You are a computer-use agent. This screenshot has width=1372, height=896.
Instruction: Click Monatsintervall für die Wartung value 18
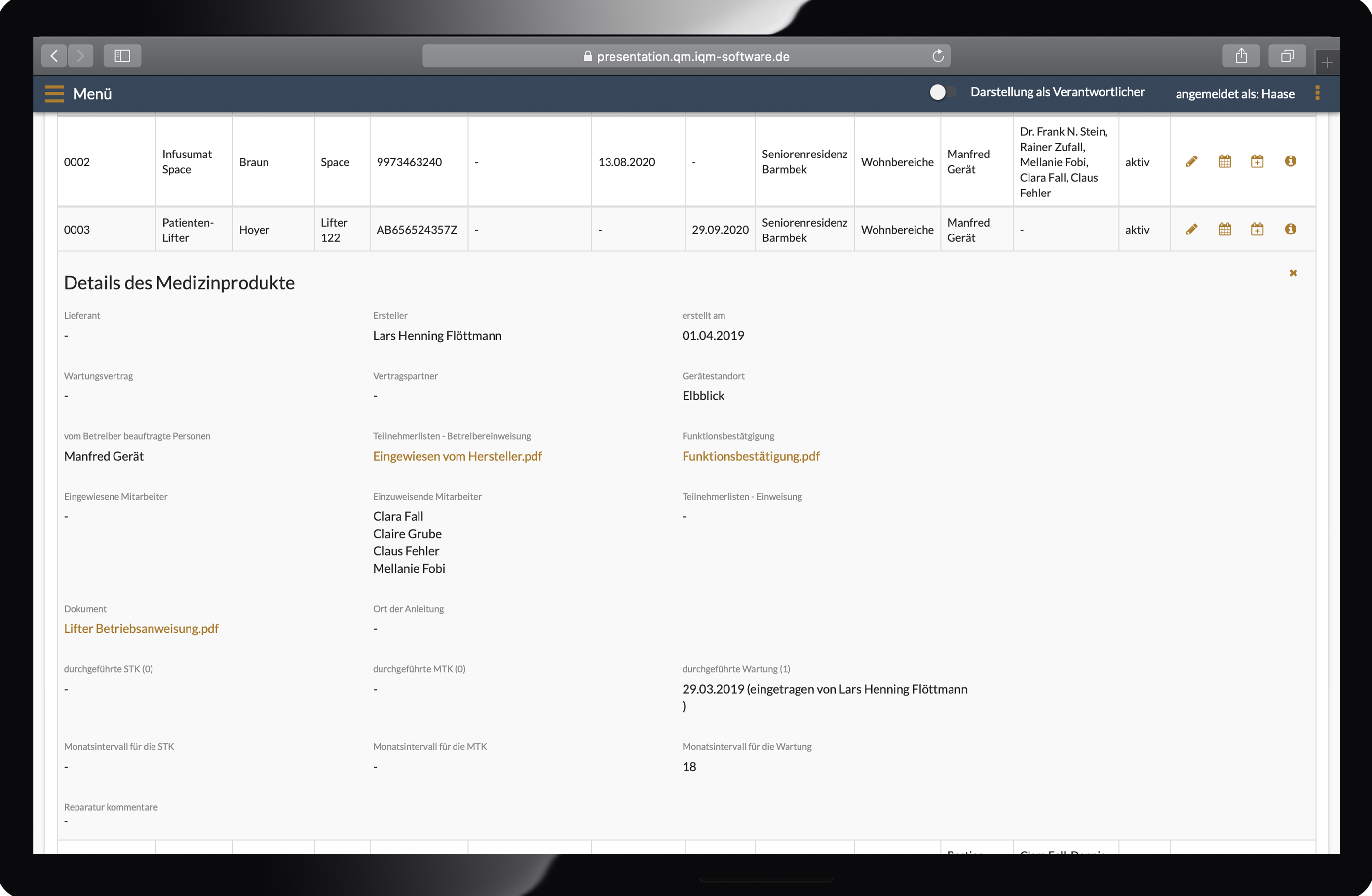(689, 766)
